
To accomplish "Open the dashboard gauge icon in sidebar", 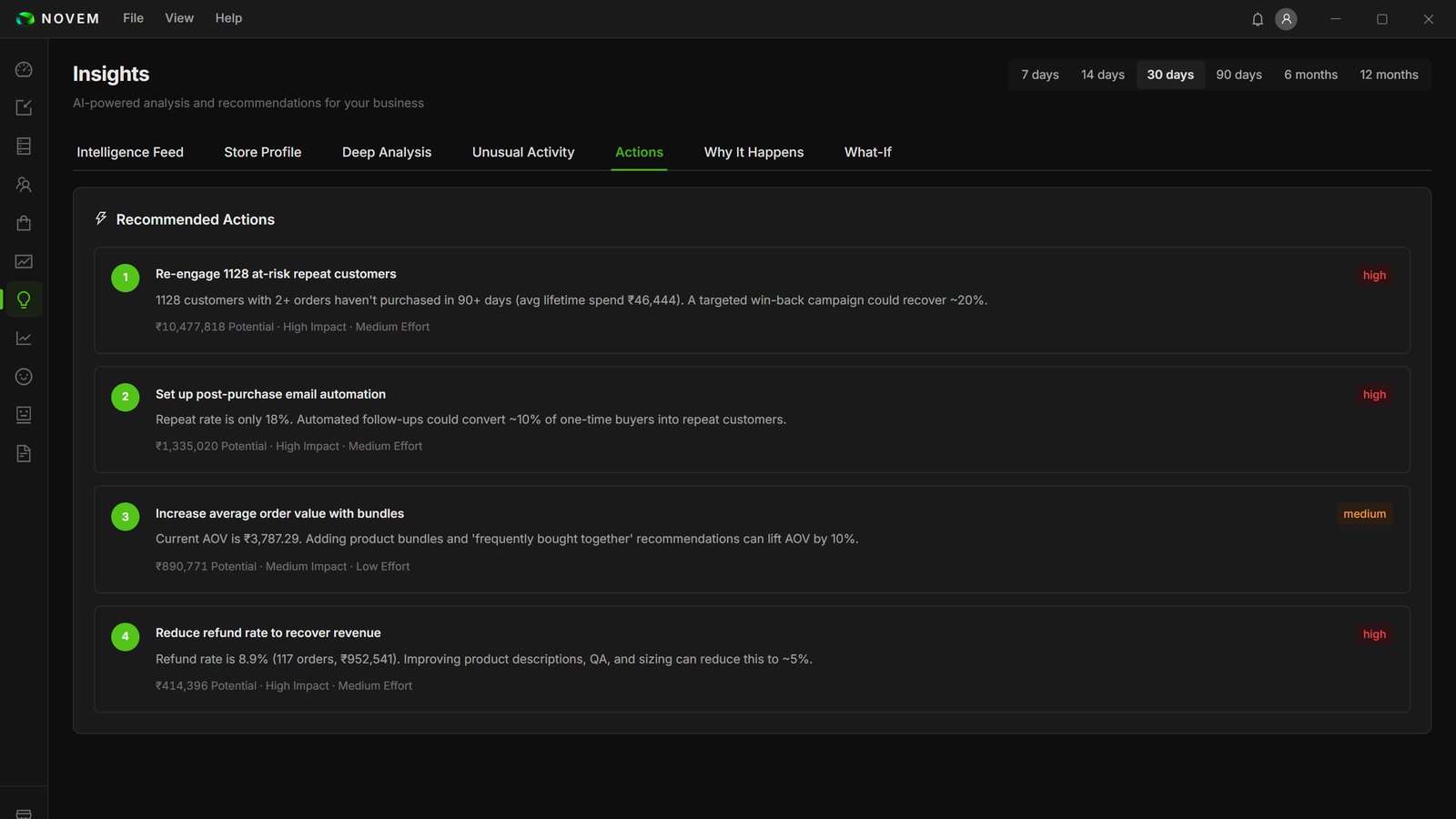I will [x=24, y=69].
